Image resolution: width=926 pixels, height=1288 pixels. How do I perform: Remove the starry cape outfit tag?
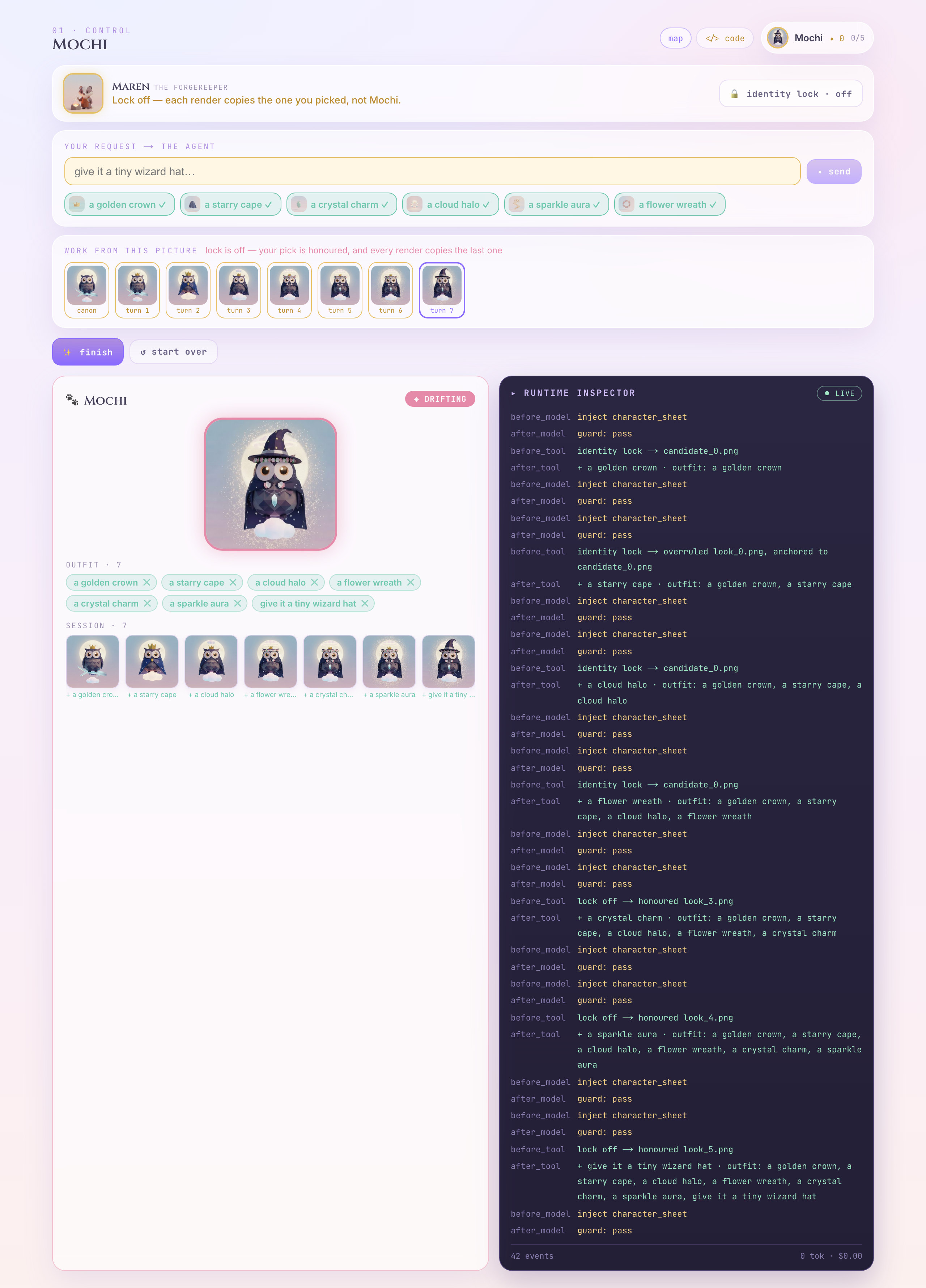click(233, 582)
